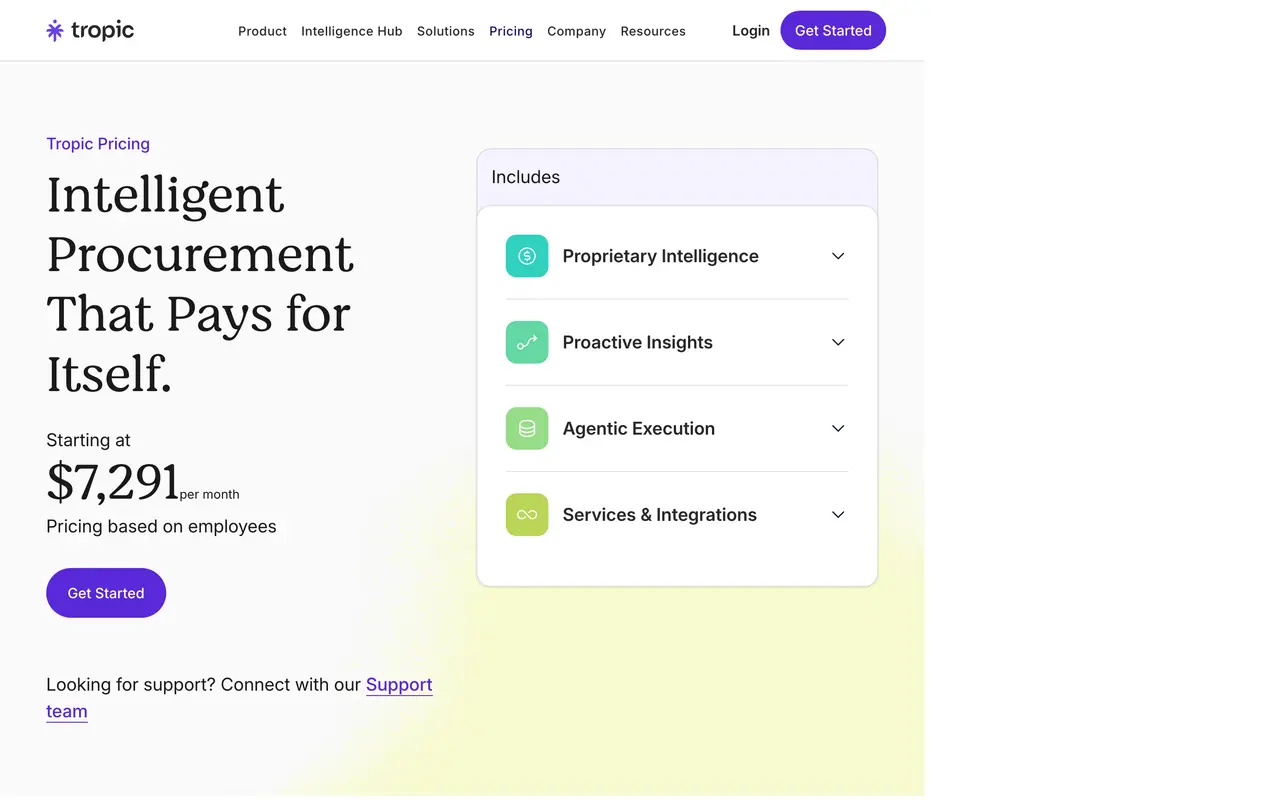The width and height of the screenshot is (1280, 800).
Task: Open the Product menu
Action: coord(262,31)
